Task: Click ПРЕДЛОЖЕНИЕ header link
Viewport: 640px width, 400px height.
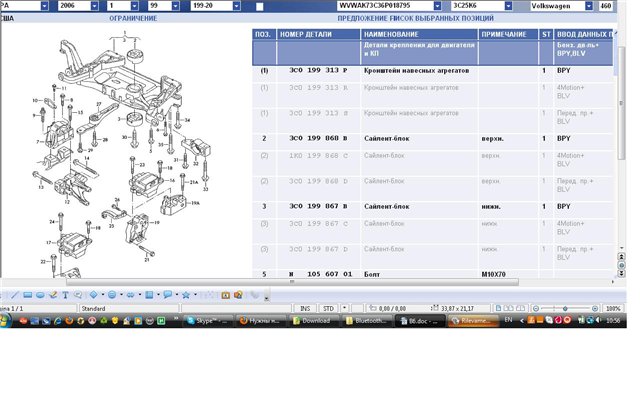Action: click(362, 18)
